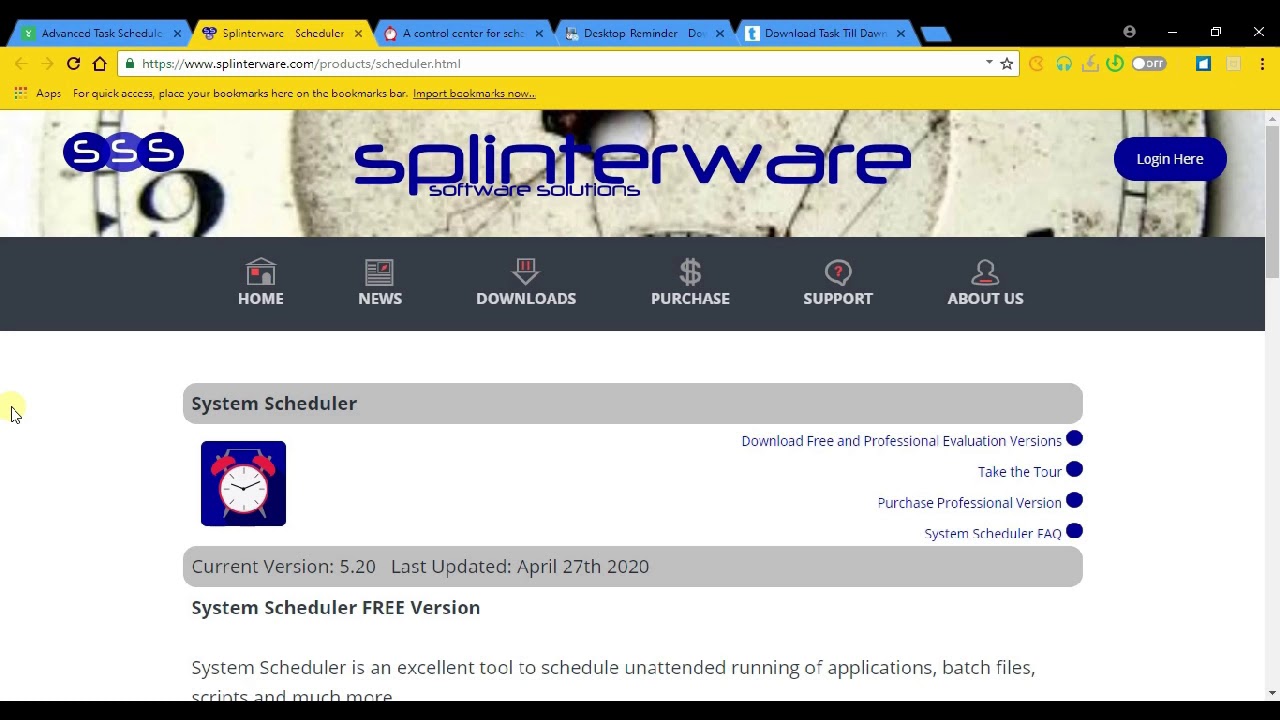This screenshot has width=1280, height=720.
Task: View site security info via padlock
Action: coord(130,63)
